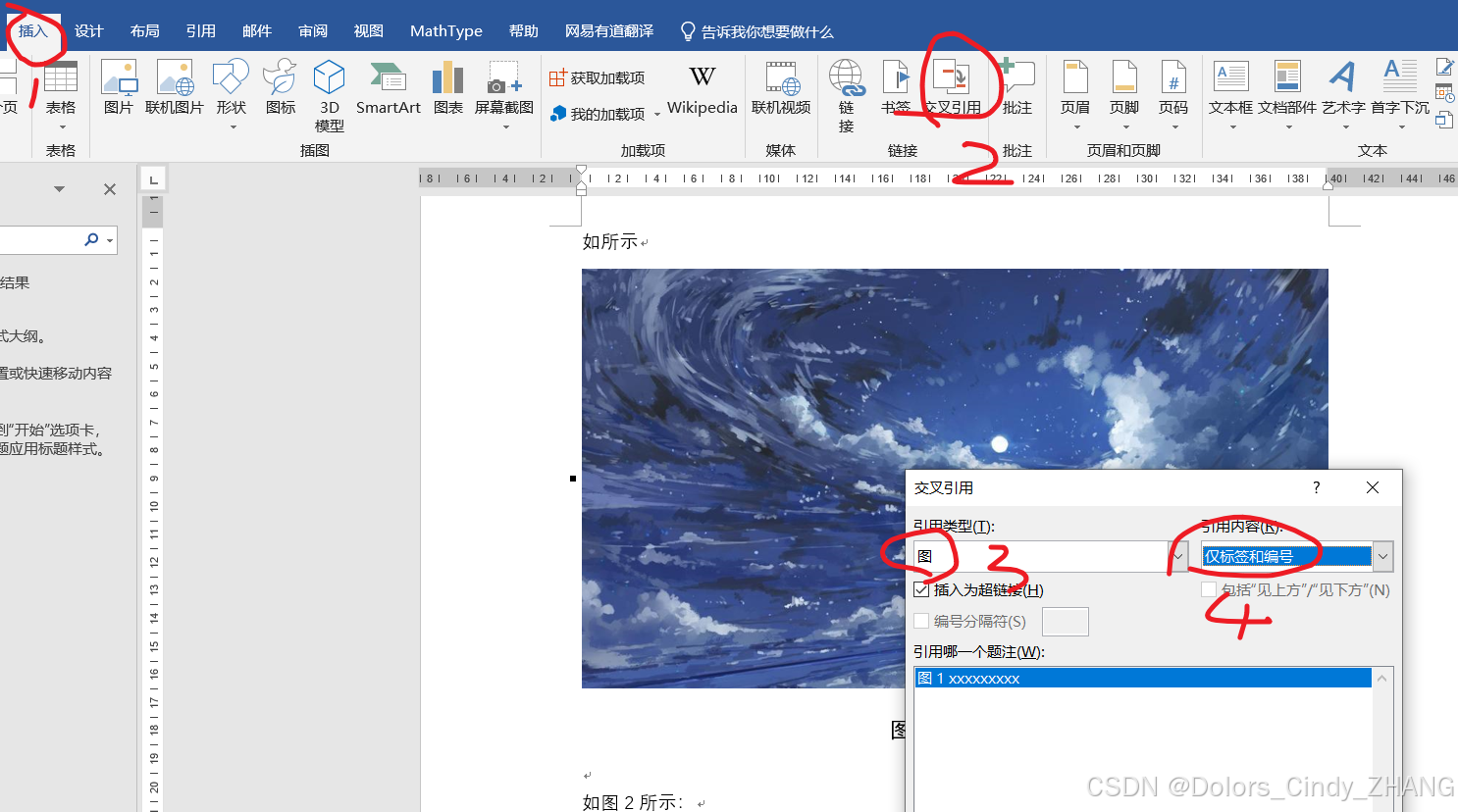Click the text 如图 2 所示 below picture
Viewport: 1458px width, 812px height.
pyautogui.click(x=633, y=802)
